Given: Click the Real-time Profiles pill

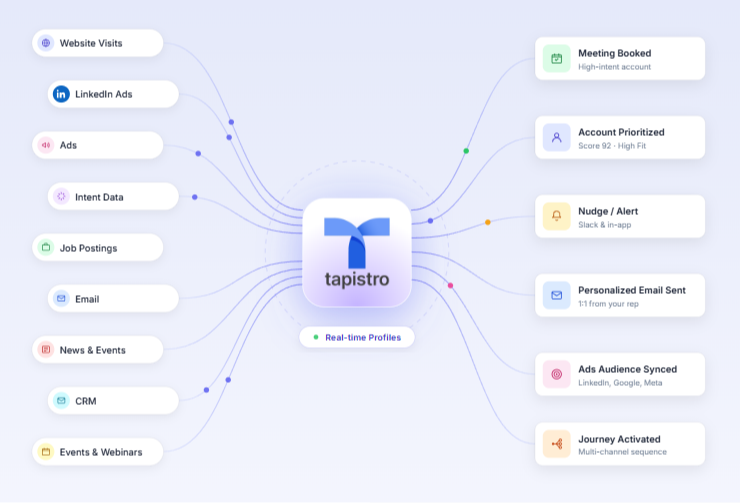Looking at the screenshot, I should 357,337.
